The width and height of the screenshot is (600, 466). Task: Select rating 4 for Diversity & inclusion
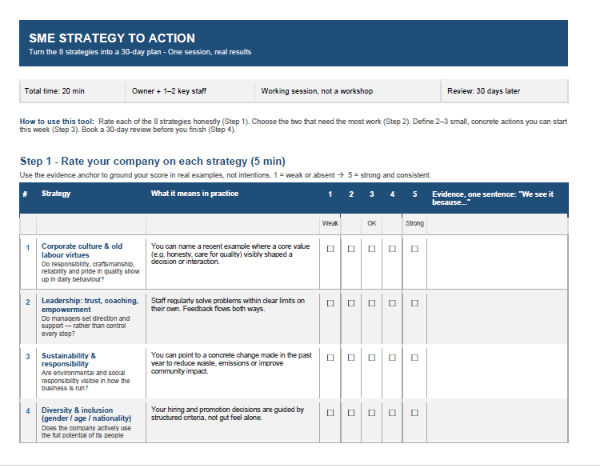[x=392, y=413]
